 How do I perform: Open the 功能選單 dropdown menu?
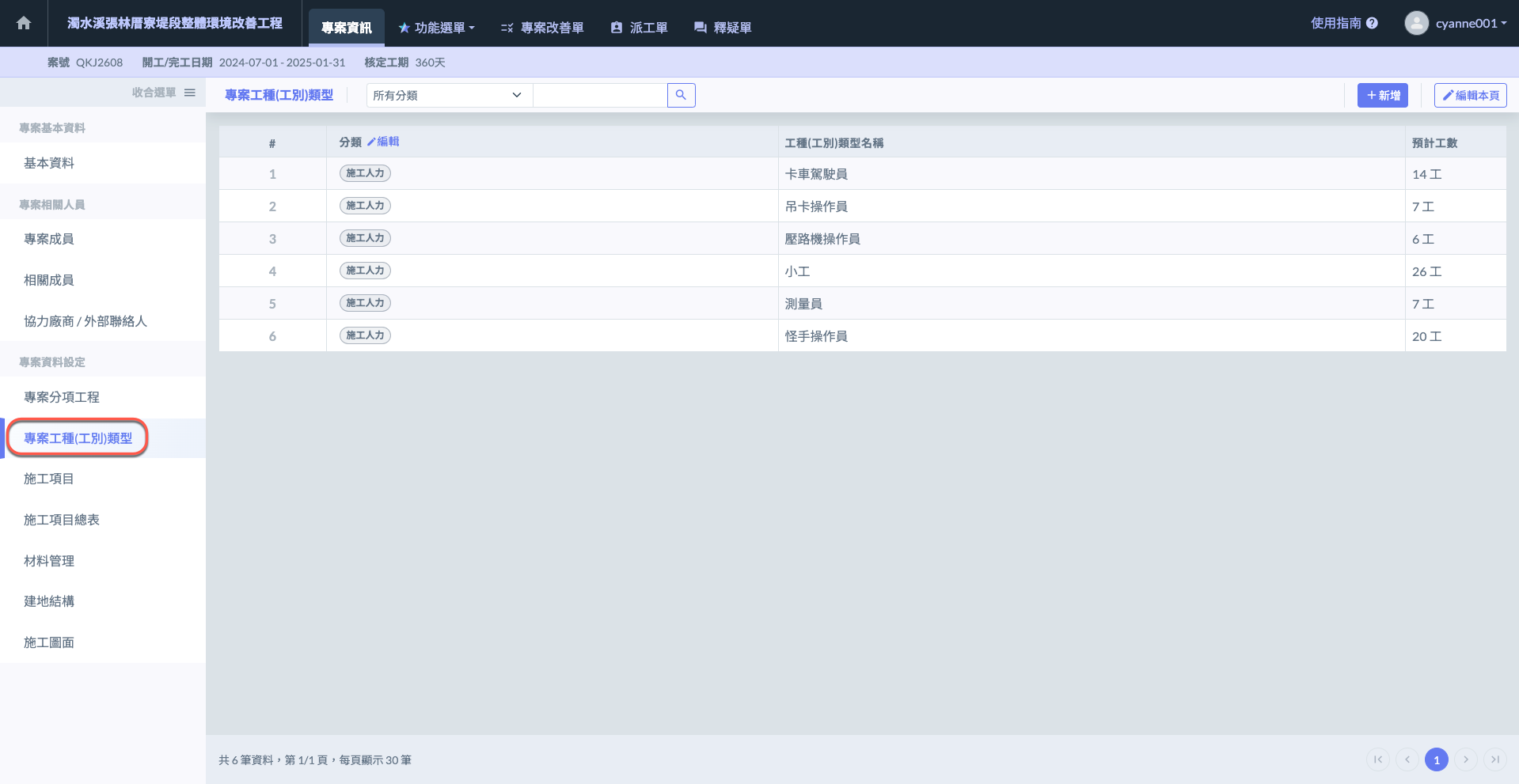(437, 28)
